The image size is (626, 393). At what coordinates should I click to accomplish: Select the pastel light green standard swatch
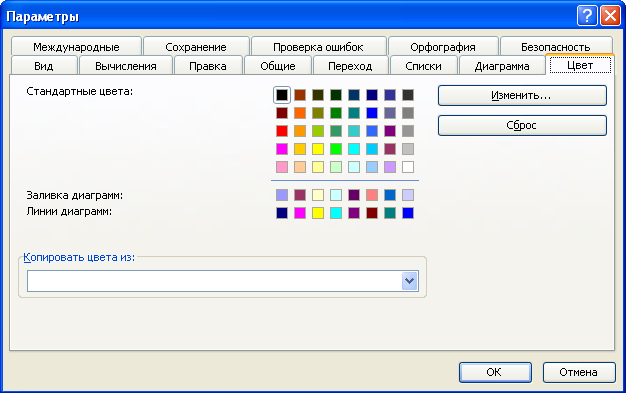pos(336,167)
